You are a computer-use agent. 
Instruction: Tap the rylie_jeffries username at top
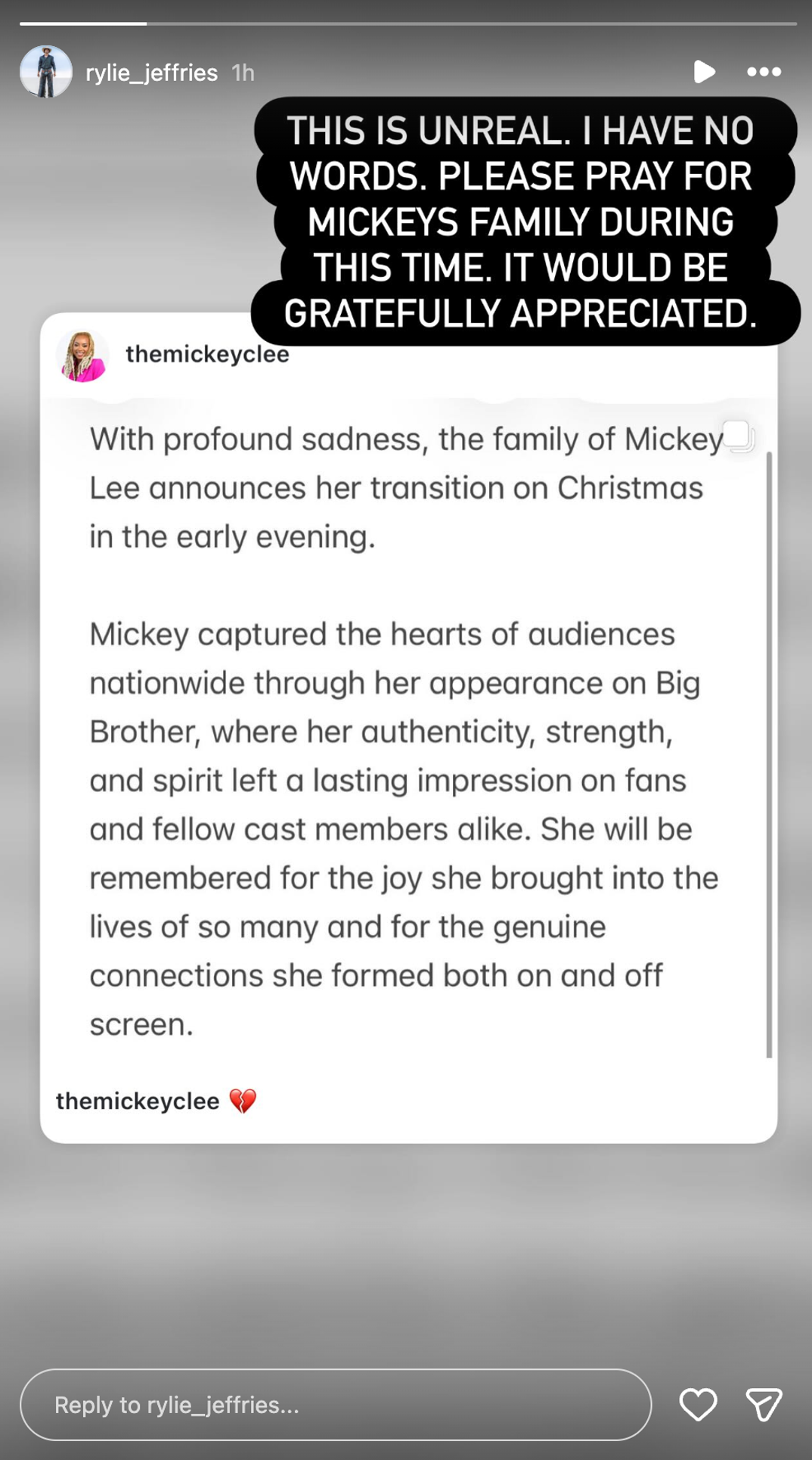[x=151, y=73]
